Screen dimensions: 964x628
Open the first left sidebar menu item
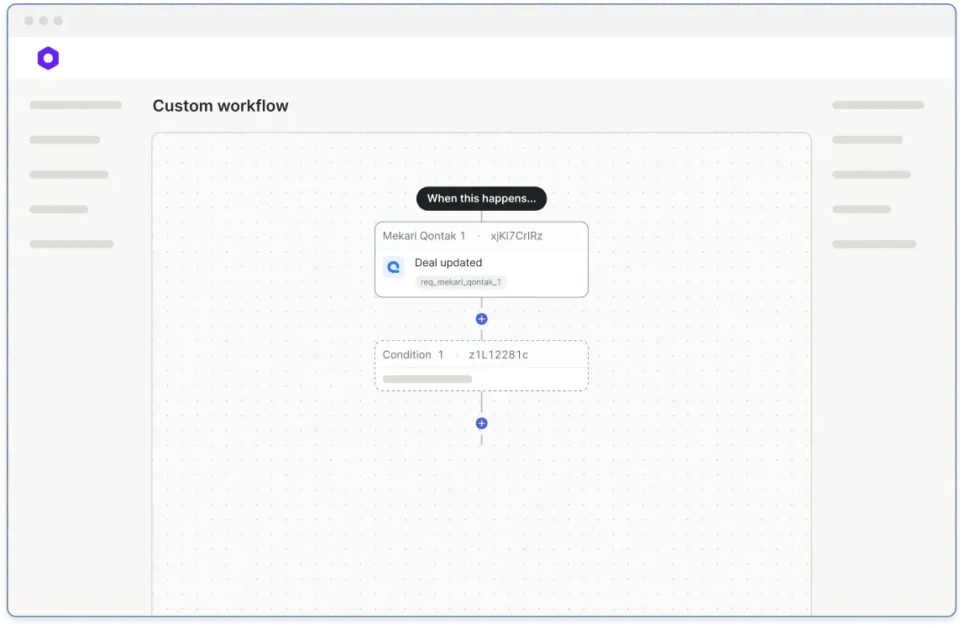[75, 105]
